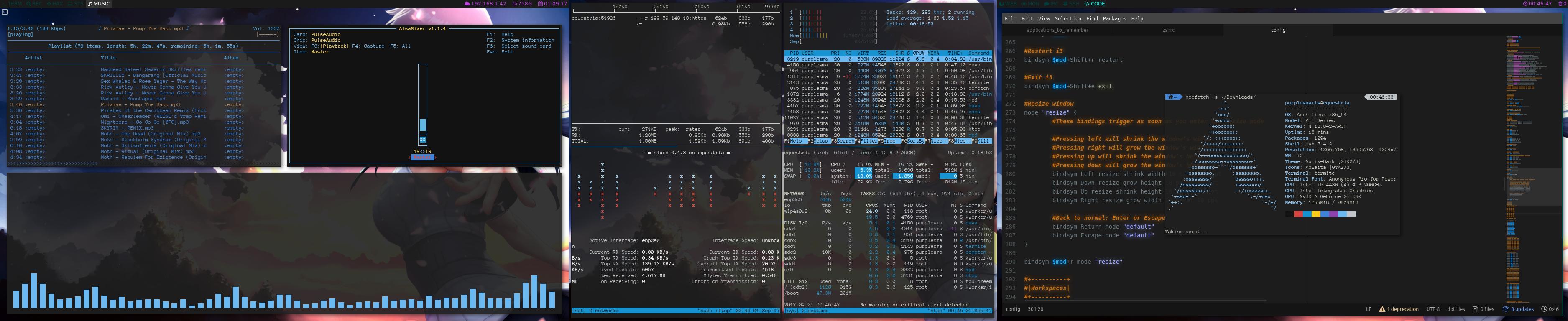Select the Rarkid - MoonLapse.mp3 playlist row
Viewport: 1568px width, 321px height.
click(x=144, y=99)
